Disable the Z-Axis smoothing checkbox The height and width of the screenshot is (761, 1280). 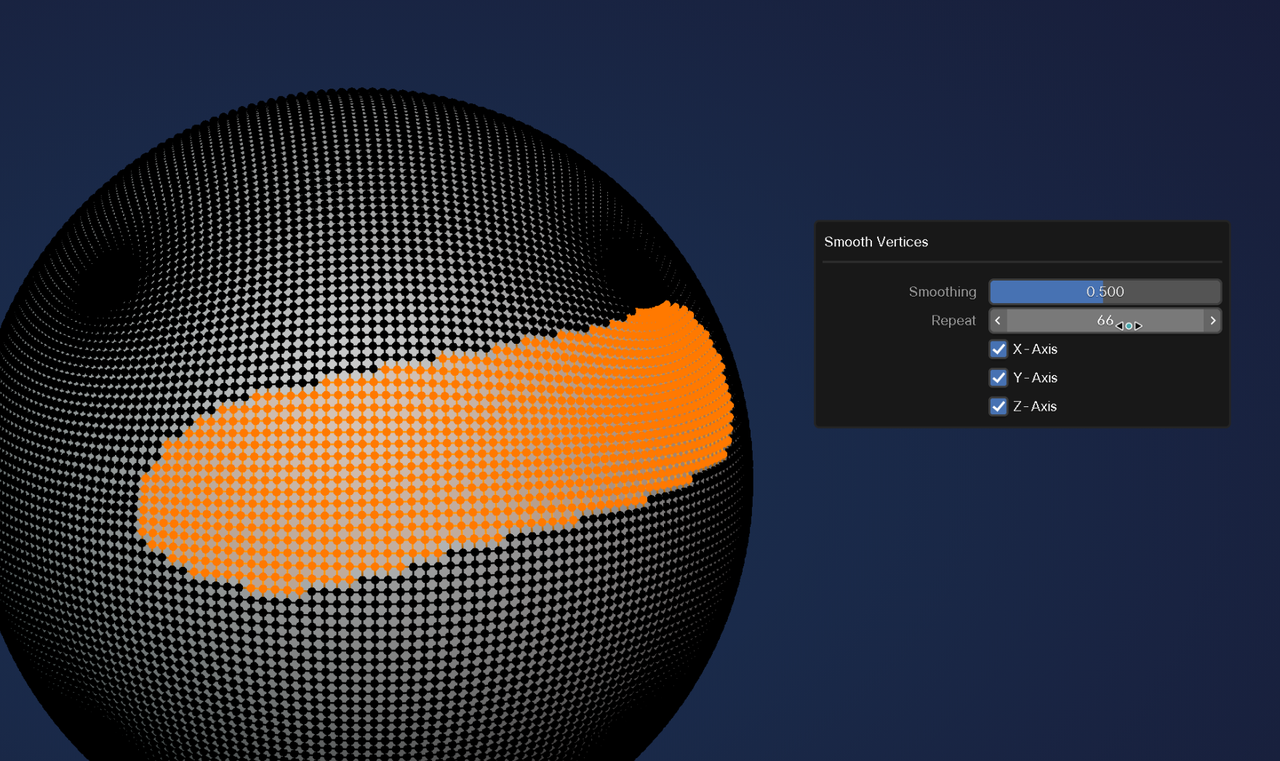coord(997,406)
